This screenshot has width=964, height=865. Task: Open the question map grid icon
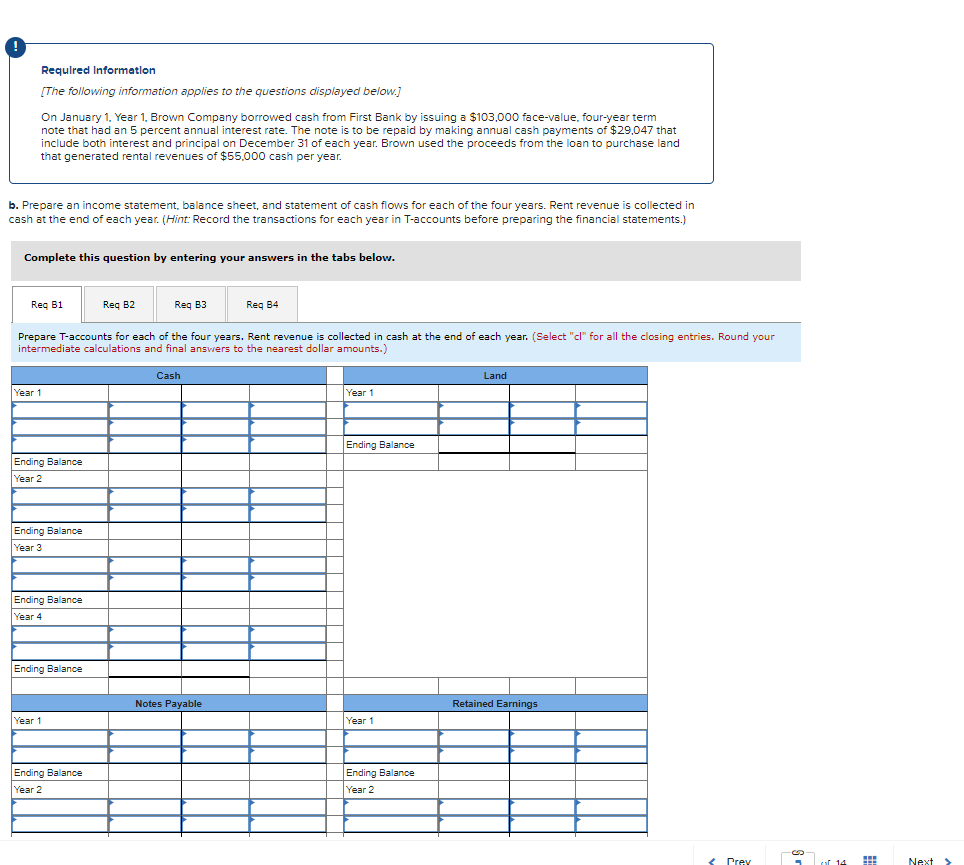point(869,858)
